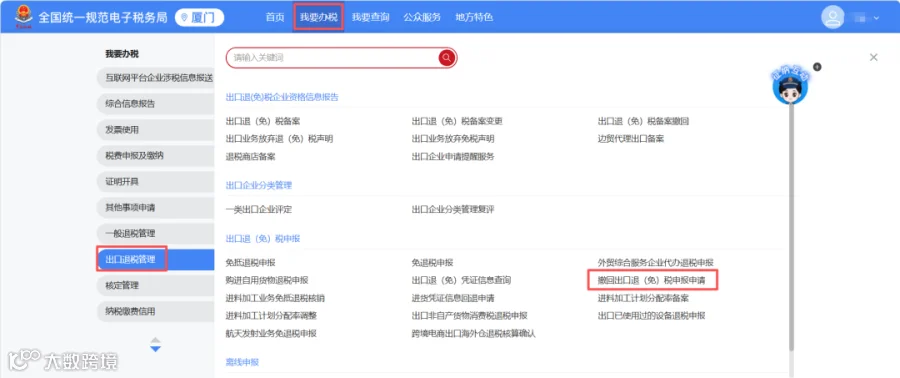Open the 退税商店备案 link

coord(251,156)
